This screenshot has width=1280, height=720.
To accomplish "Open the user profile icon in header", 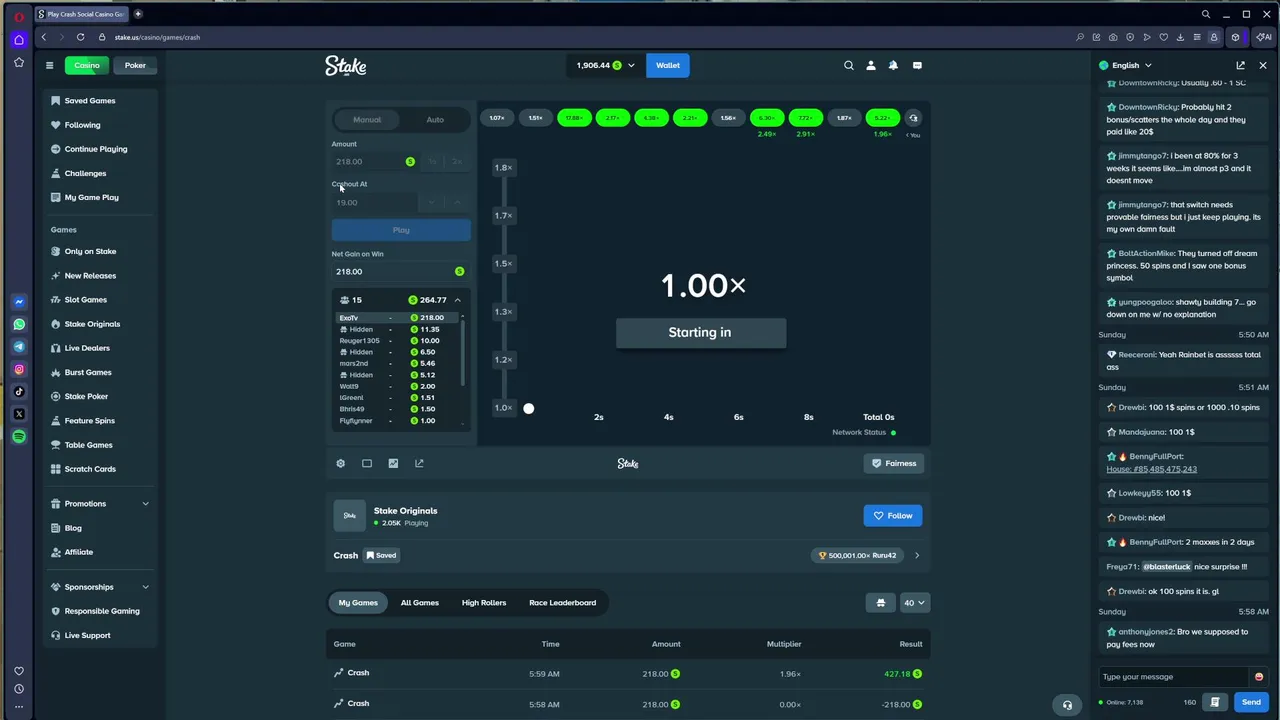I will pyautogui.click(x=871, y=65).
